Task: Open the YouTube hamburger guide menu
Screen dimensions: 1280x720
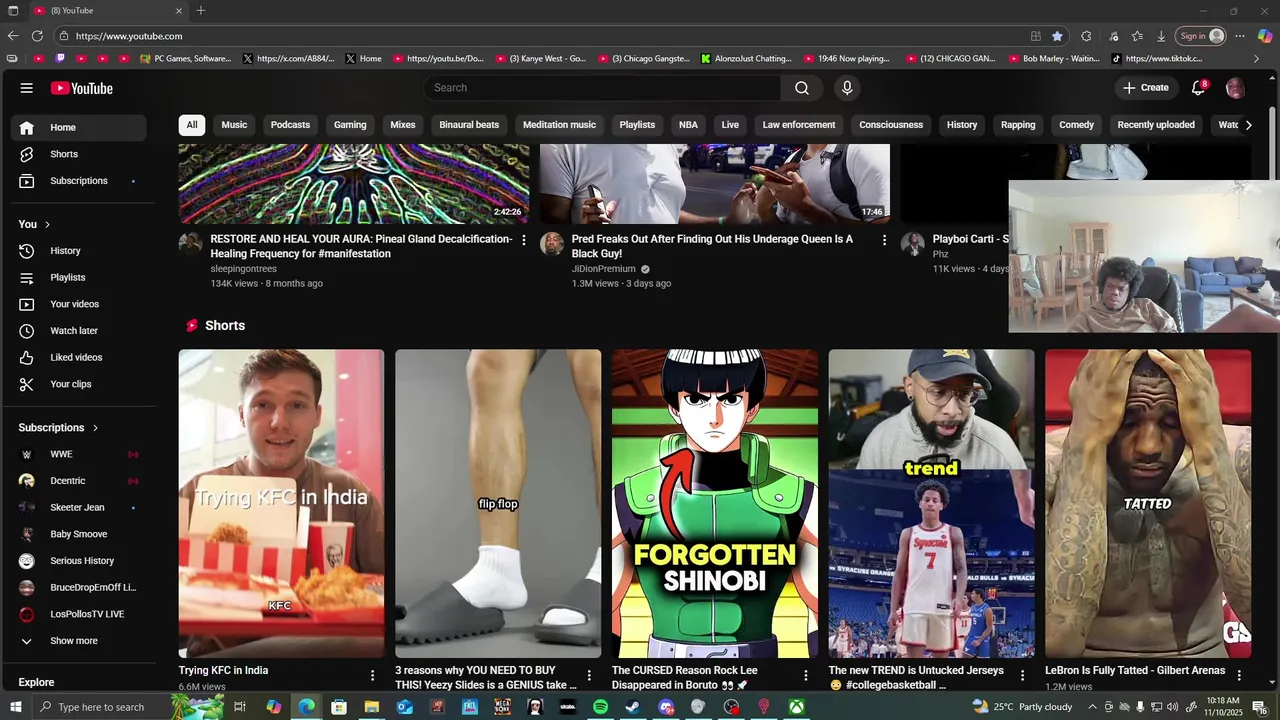Action: coord(26,88)
